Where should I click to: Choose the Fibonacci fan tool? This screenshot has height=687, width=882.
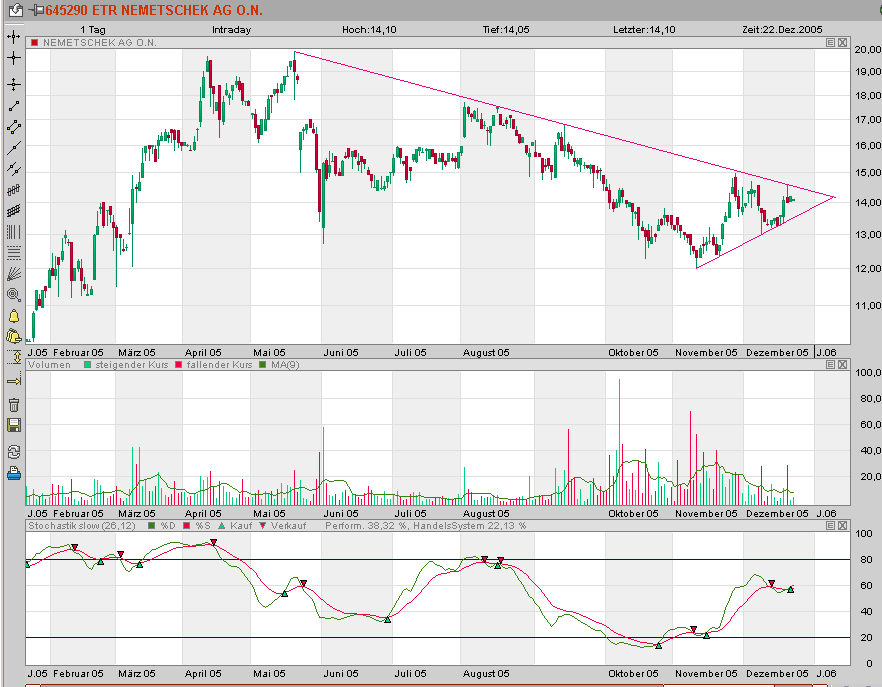pyautogui.click(x=14, y=273)
